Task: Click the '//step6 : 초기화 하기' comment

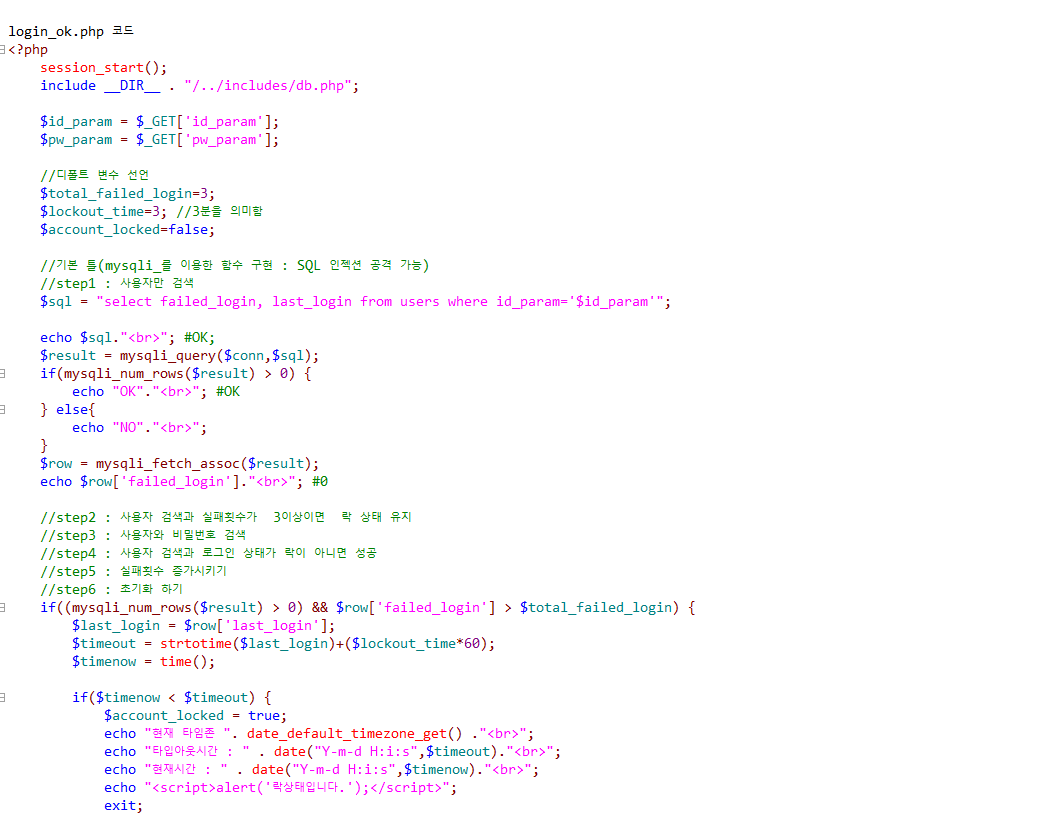Action: pyautogui.click(x=111, y=589)
